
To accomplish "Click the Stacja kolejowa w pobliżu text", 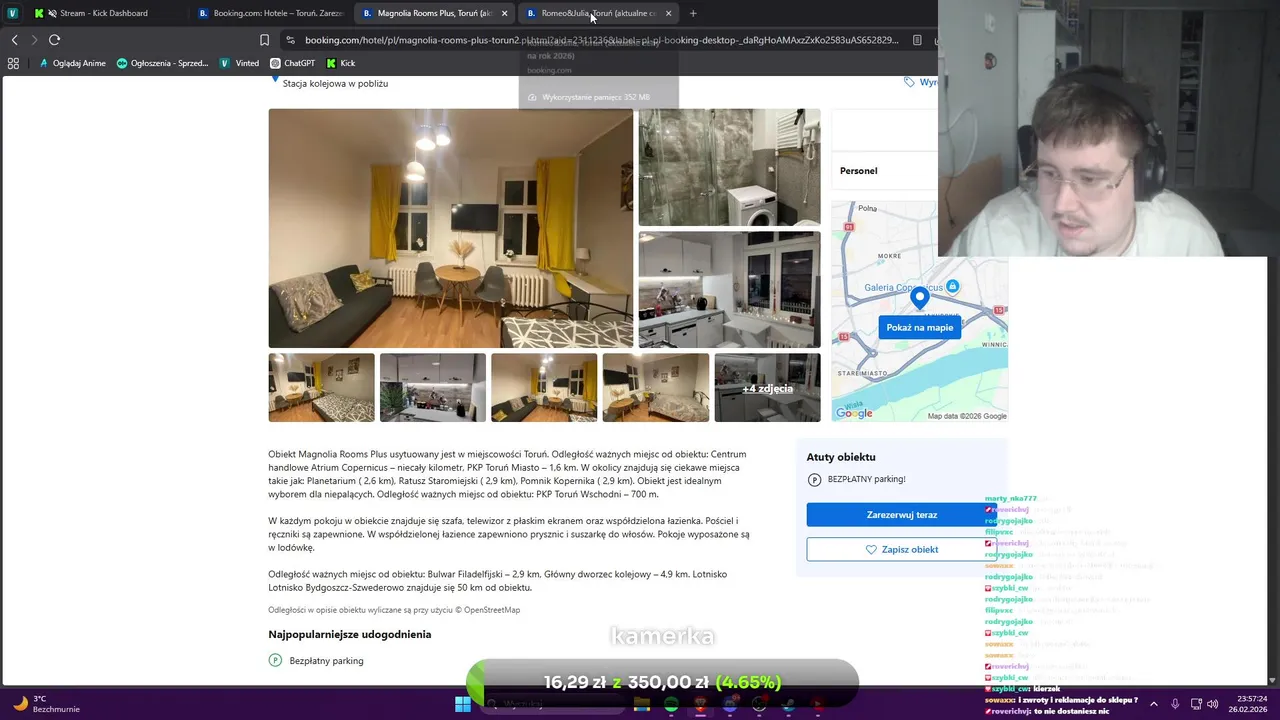I will 335,83.
